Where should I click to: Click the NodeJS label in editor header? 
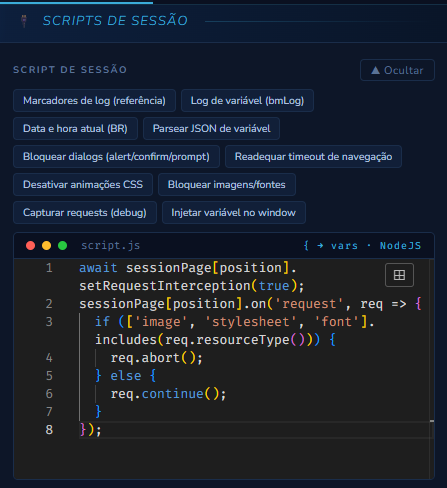tap(401, 246)
